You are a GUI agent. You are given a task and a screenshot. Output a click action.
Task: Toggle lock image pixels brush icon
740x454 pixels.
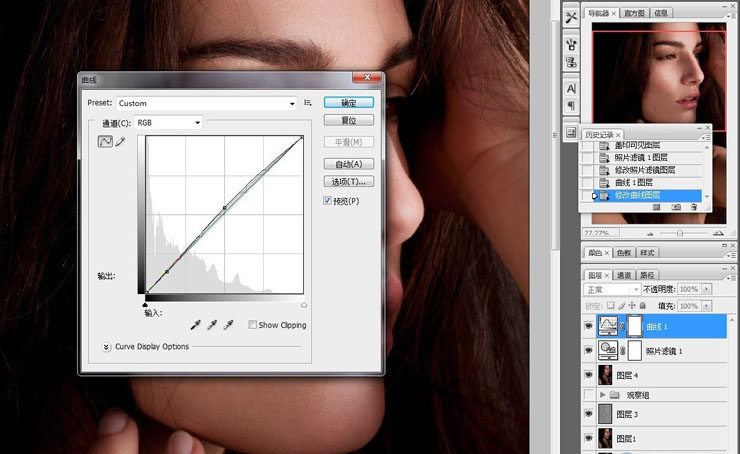[x=622, y=306]
